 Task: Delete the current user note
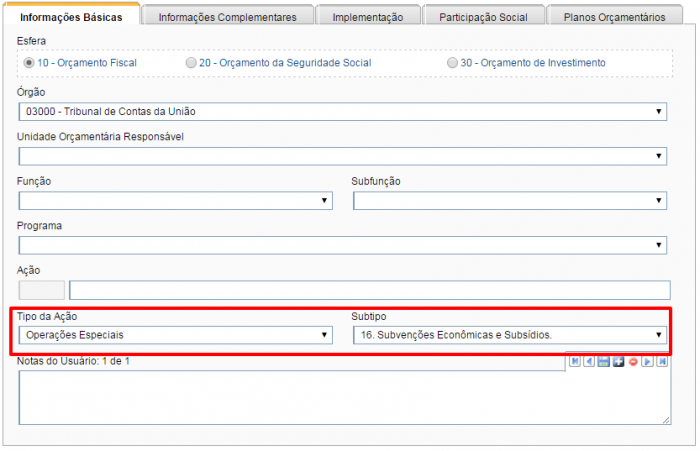633,361
